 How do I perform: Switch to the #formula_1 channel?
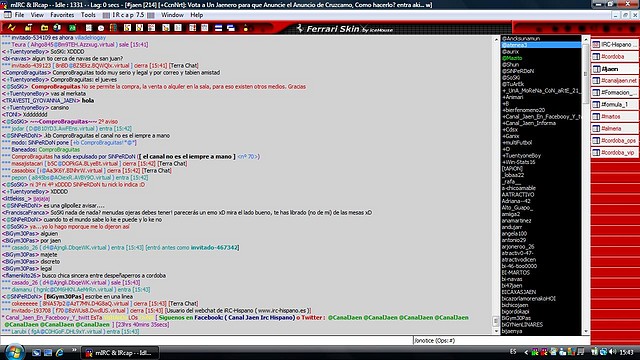click(x=615, y=104)
